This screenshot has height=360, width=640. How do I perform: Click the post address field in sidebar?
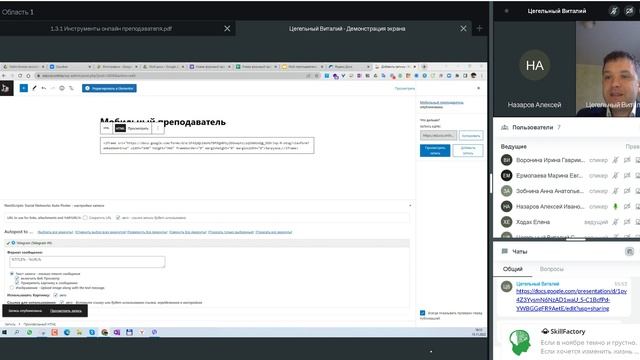click(x=438, y=135)
